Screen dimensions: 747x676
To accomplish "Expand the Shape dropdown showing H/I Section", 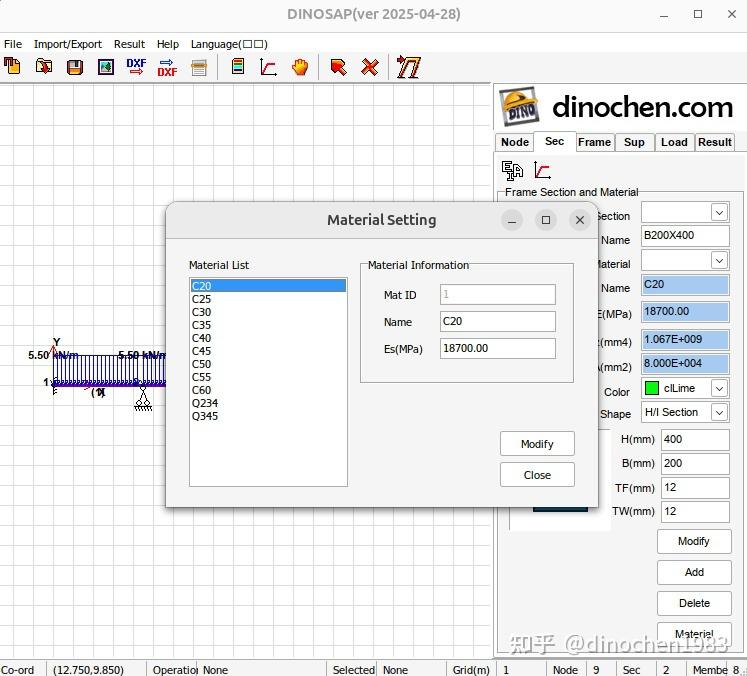I will pyautogui.click(x=719, y=412).
